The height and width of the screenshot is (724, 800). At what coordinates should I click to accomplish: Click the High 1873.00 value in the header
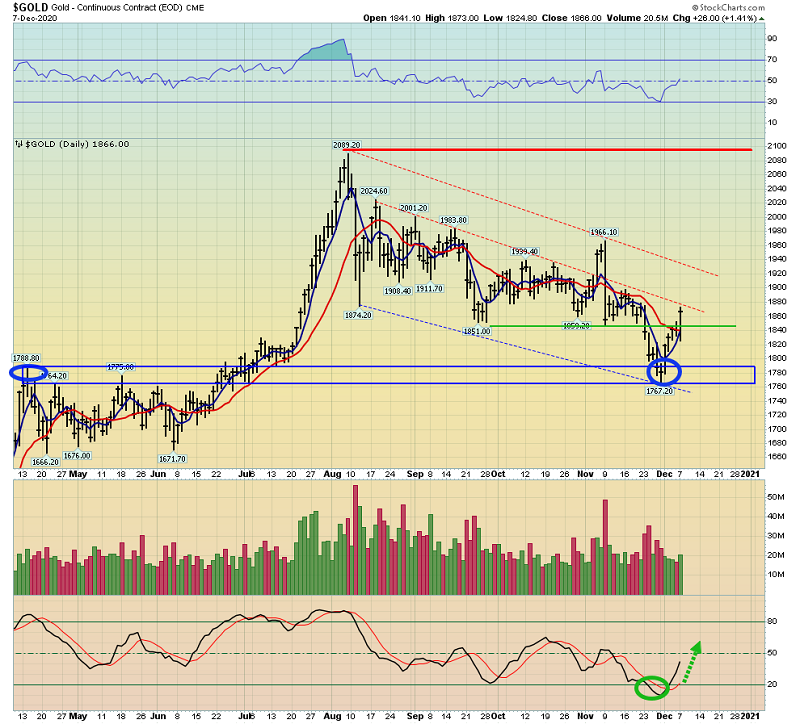click(452, 18)
